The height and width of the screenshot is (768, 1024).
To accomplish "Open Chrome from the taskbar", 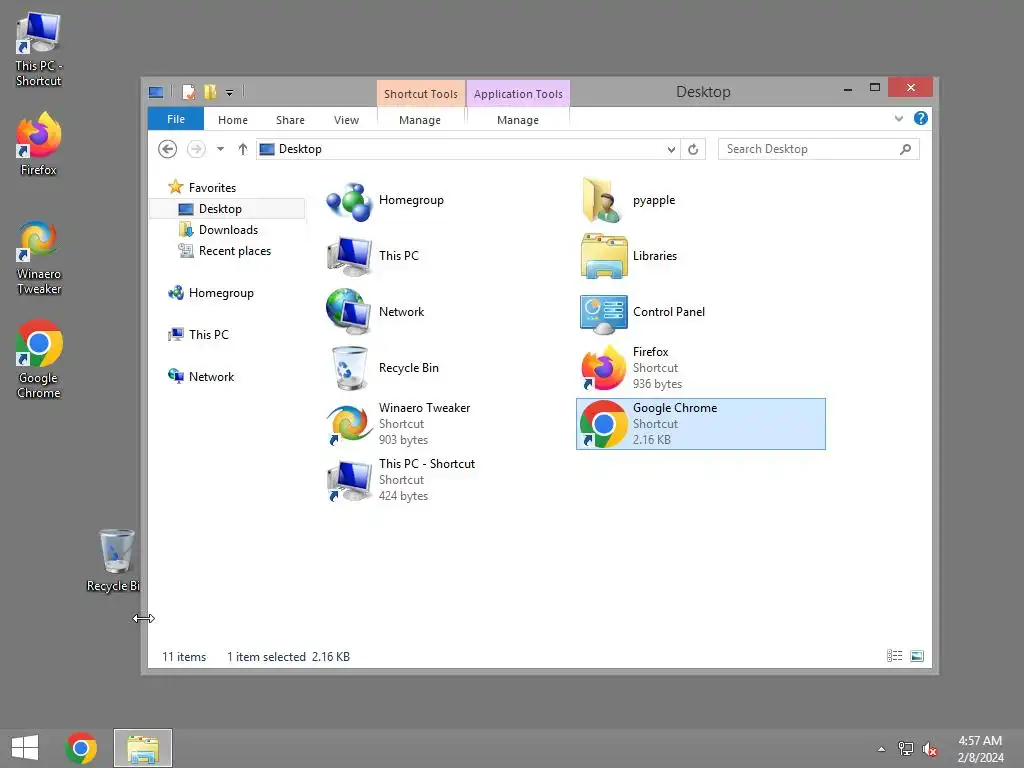I will pyautogui.click(x=81, y=748).
